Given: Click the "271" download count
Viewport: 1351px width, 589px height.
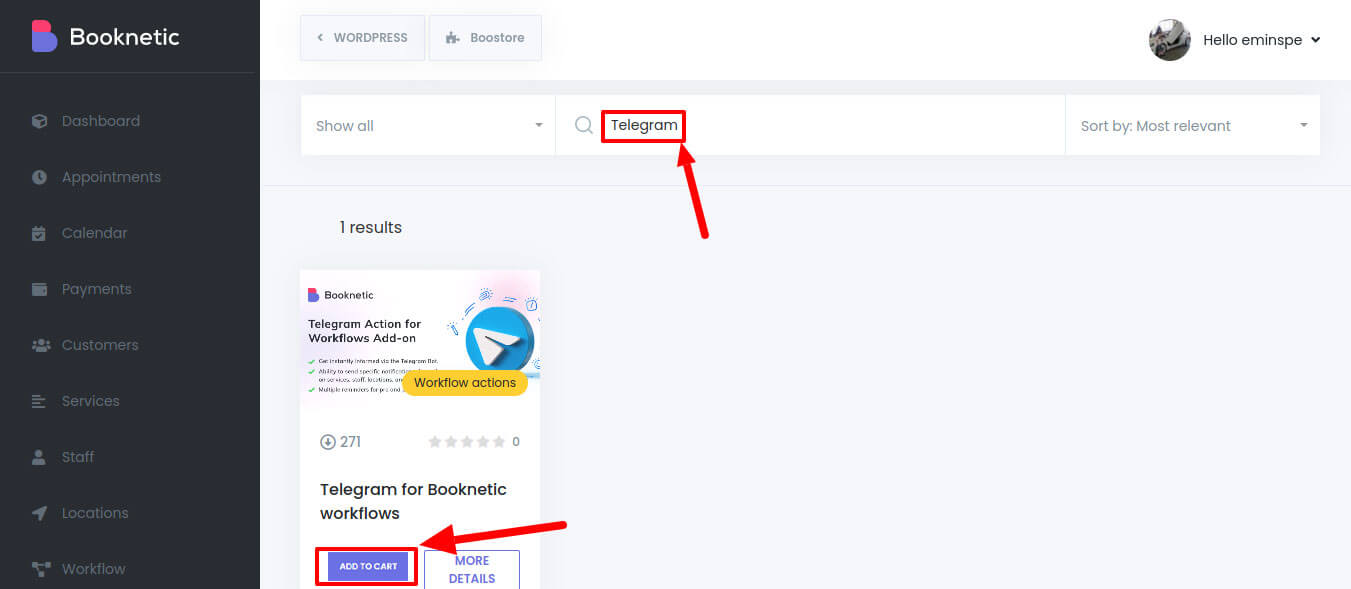Looking at the screenshot, I should [350, 442].
